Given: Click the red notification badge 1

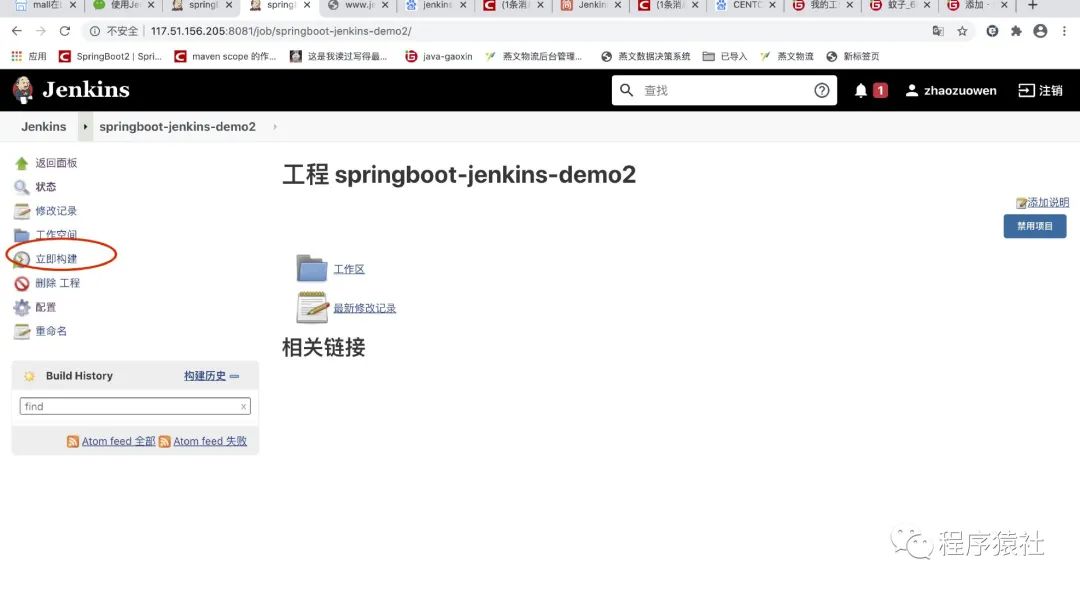Looking at the screenshot, I should pos(880,90).
